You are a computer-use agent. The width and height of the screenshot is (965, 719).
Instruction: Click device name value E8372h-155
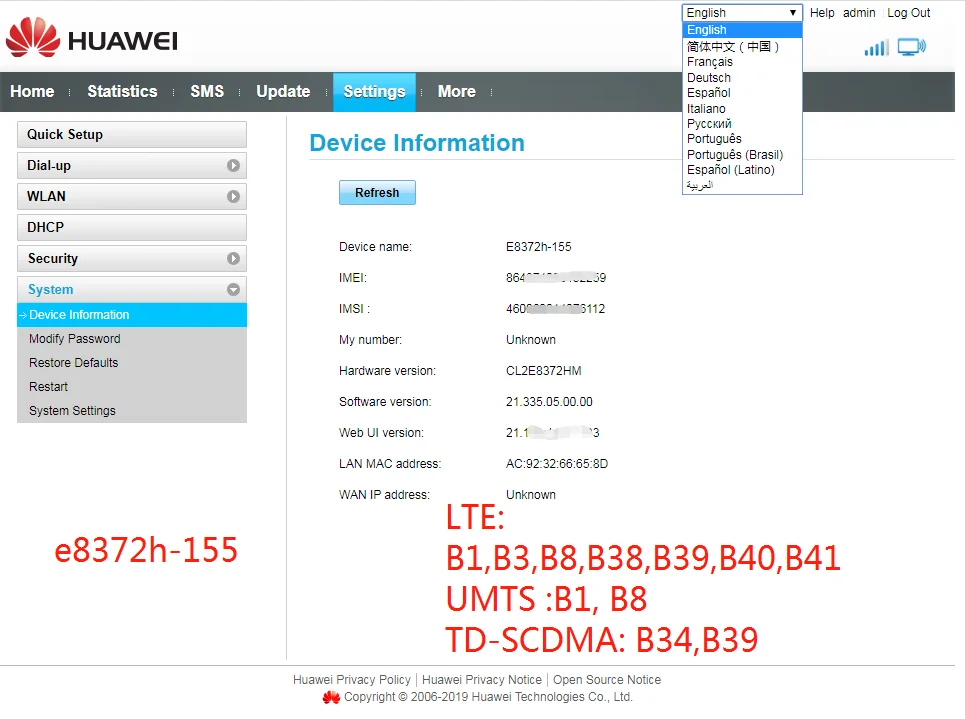(539, 247)
